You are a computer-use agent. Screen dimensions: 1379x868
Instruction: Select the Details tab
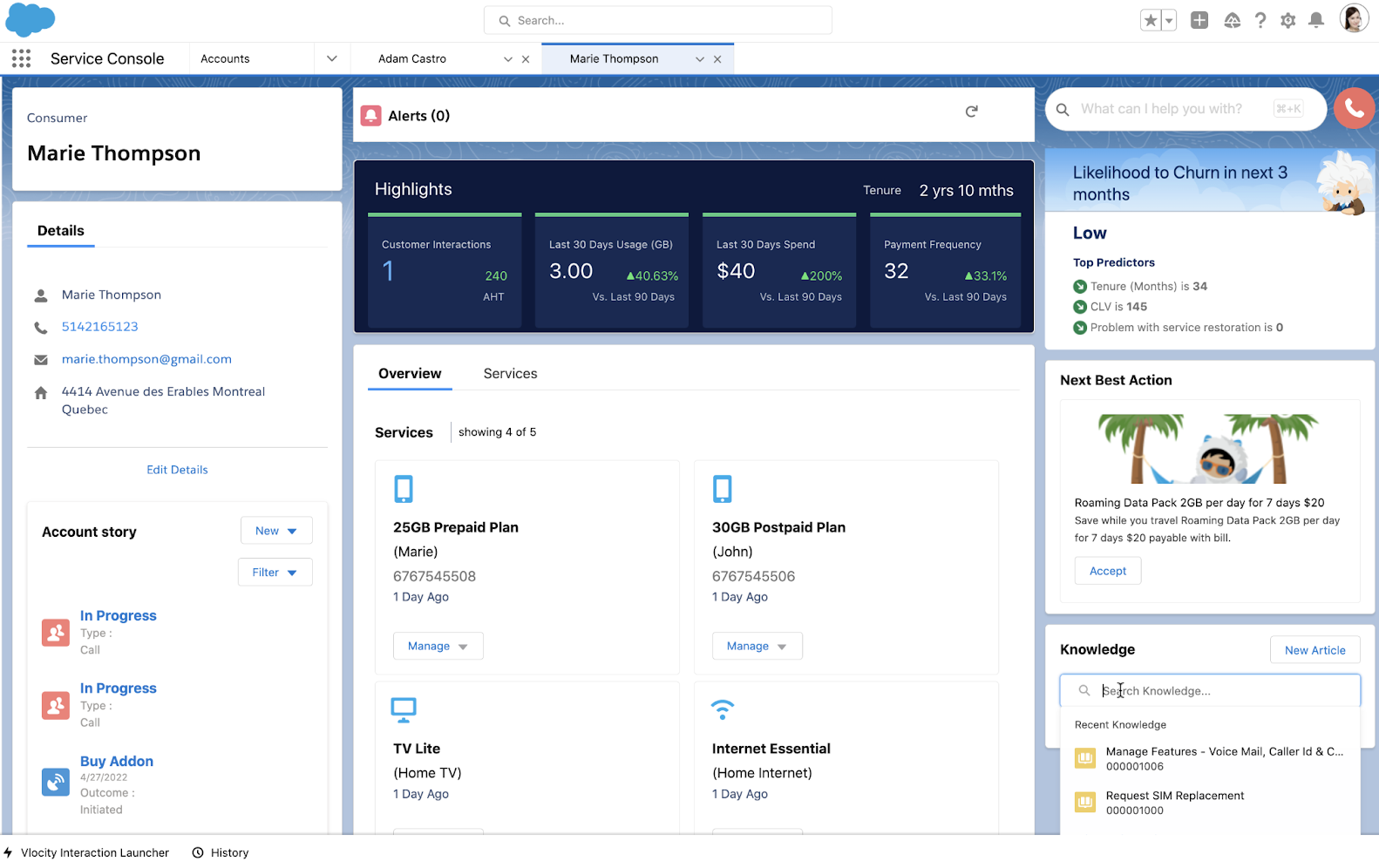(61, 231)
